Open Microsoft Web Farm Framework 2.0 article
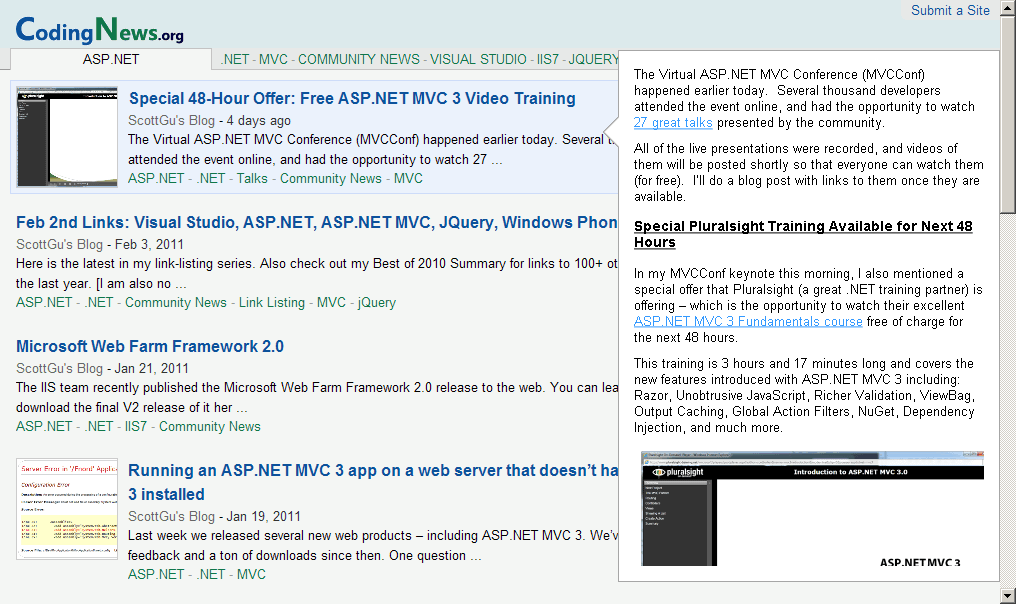1016x604 pixels. pos(150,346)
